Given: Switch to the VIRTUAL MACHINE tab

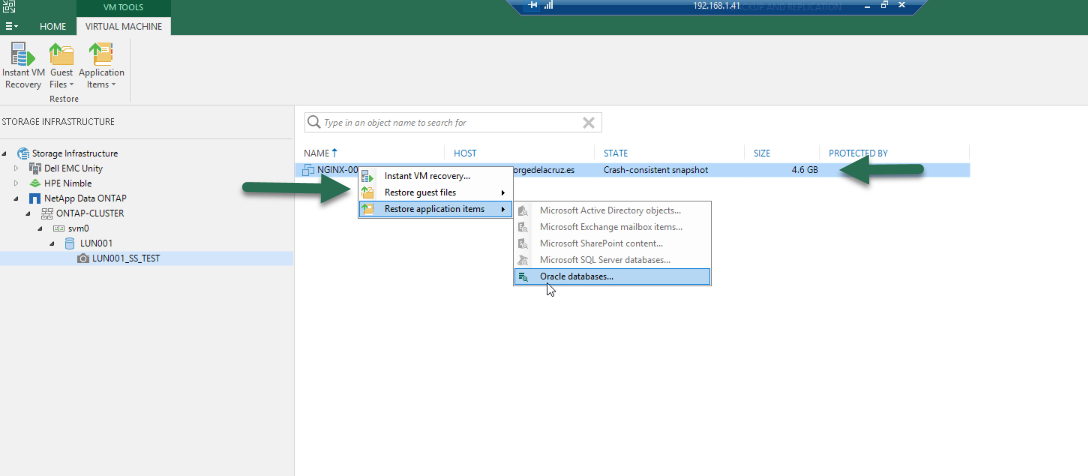Looking at the screenshot, I should [x=124, y=26].
